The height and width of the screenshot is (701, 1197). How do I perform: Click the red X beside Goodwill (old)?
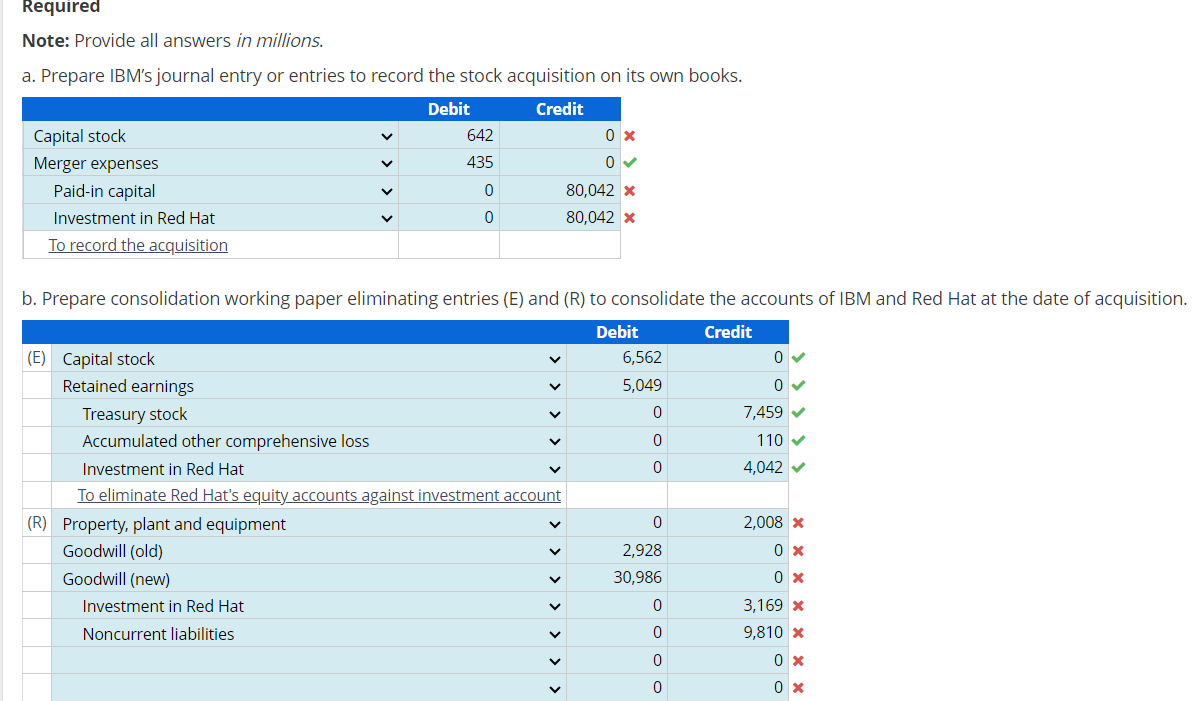(799, 551)
